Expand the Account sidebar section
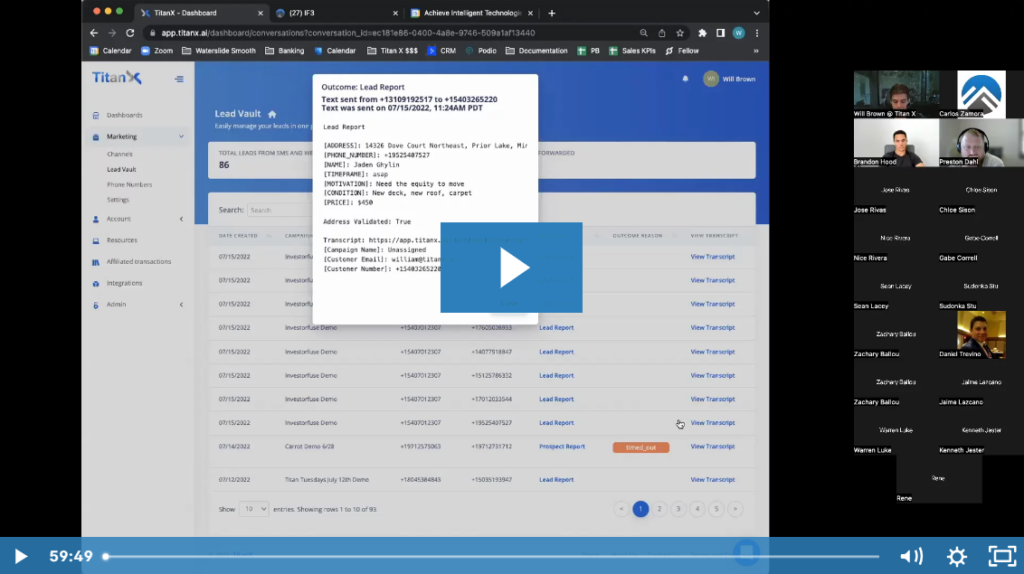This screenshot has height=574, width=1024. pos(138,219)
